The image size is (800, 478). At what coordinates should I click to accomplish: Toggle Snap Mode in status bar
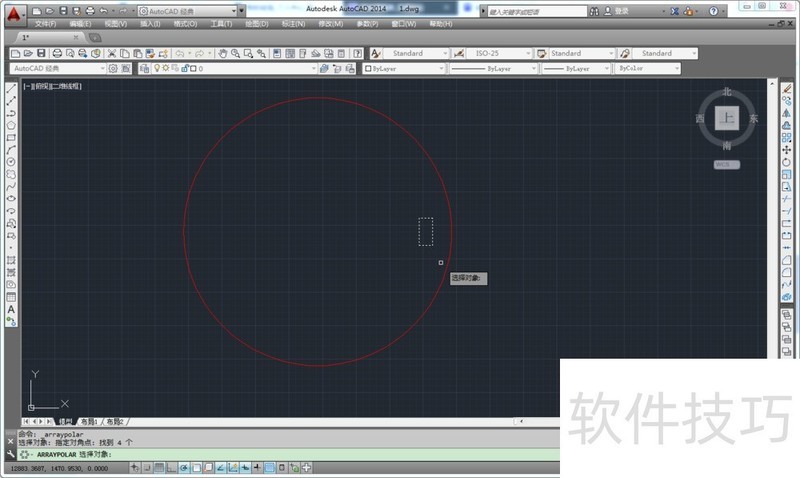point(147,467)
